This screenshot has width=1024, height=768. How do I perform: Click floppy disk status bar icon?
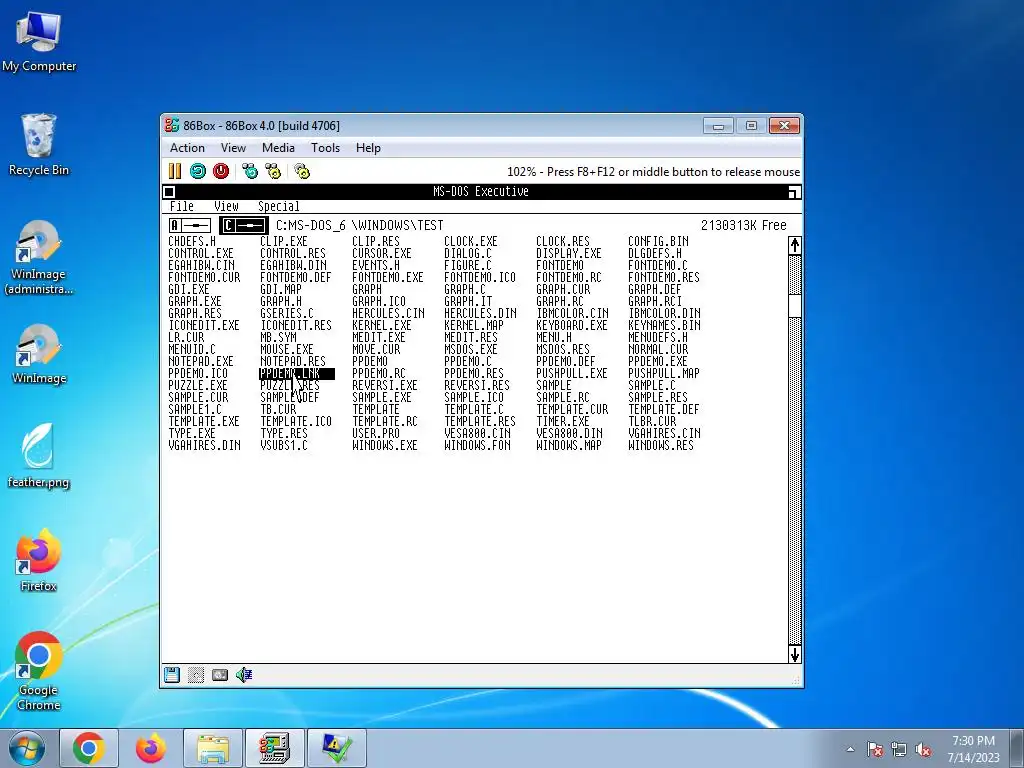pos(172,675)
